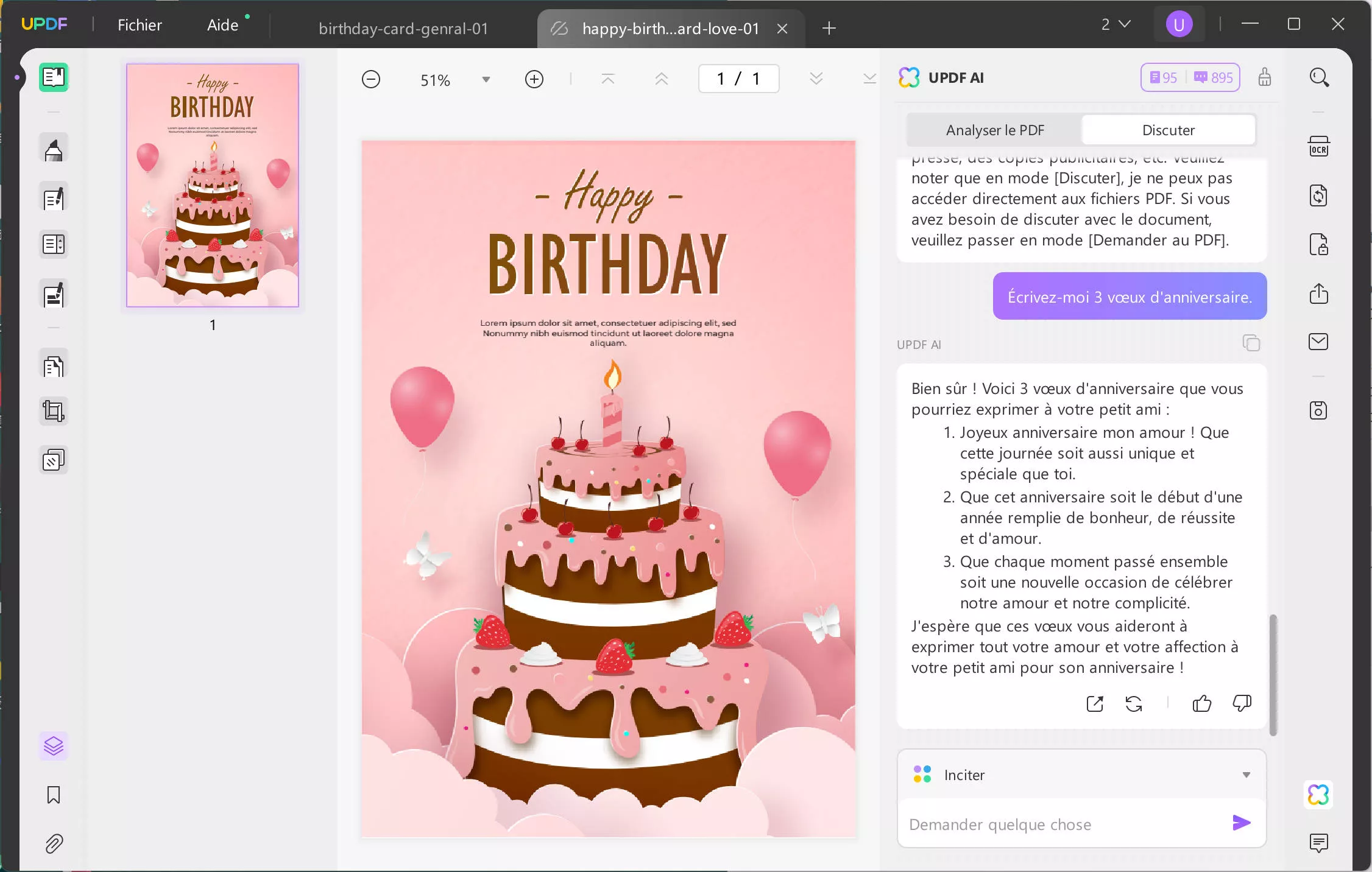Viewport: 1372px width, 872px height.
Task: Switch to Analyser le PDF tab
Action: 995,130
